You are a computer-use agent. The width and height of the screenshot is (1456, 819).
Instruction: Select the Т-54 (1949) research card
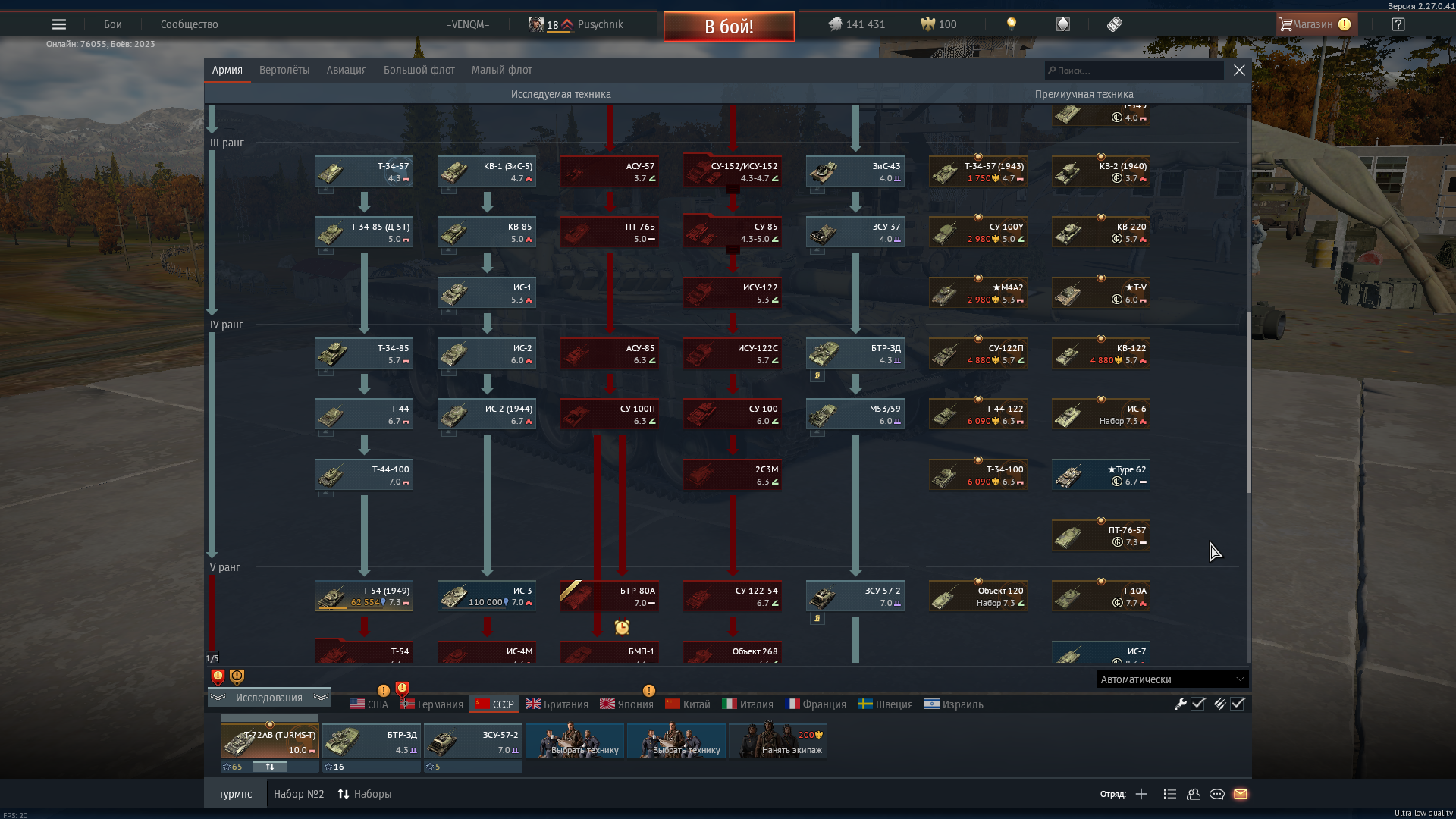tap(364, 596)
